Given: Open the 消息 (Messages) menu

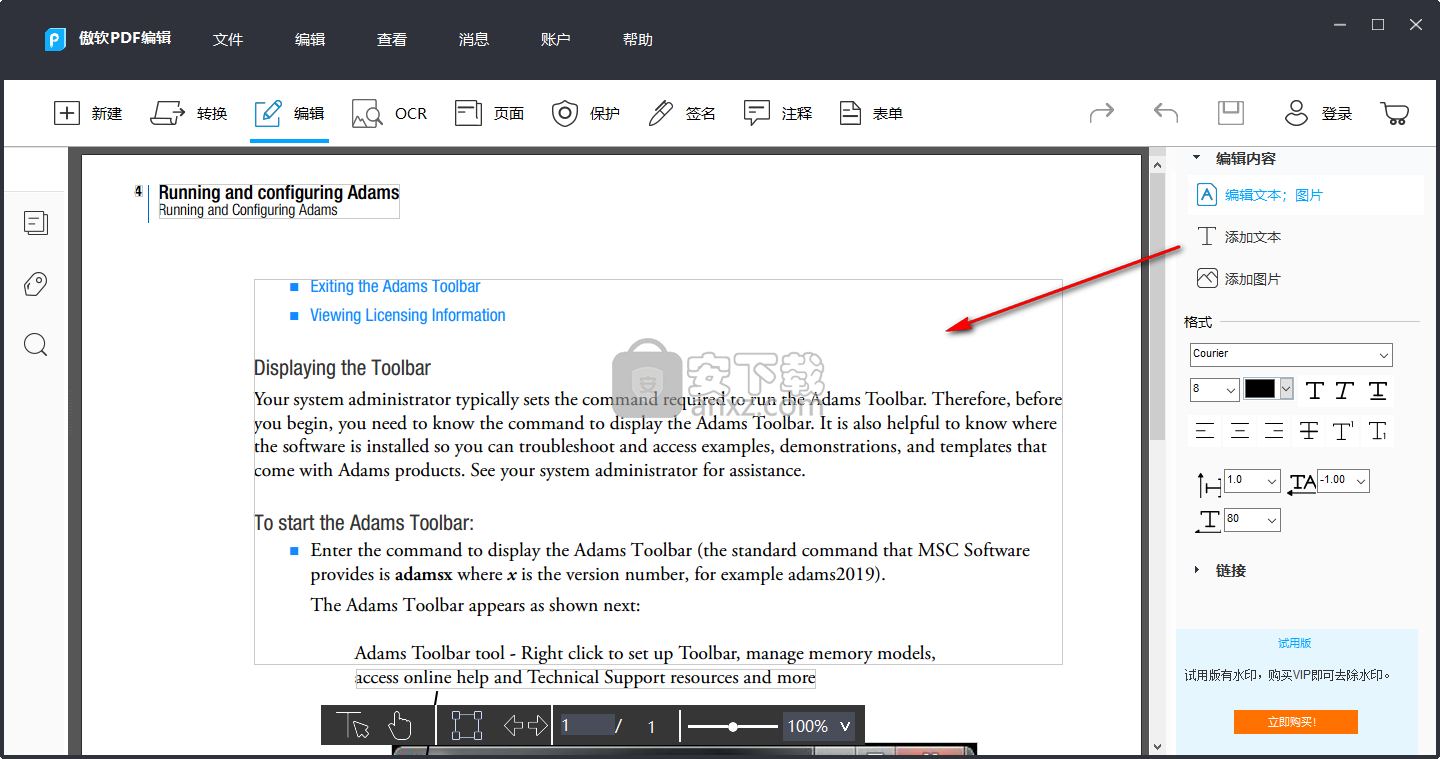Looking at the screenshot, I should [x=474, y=39].
